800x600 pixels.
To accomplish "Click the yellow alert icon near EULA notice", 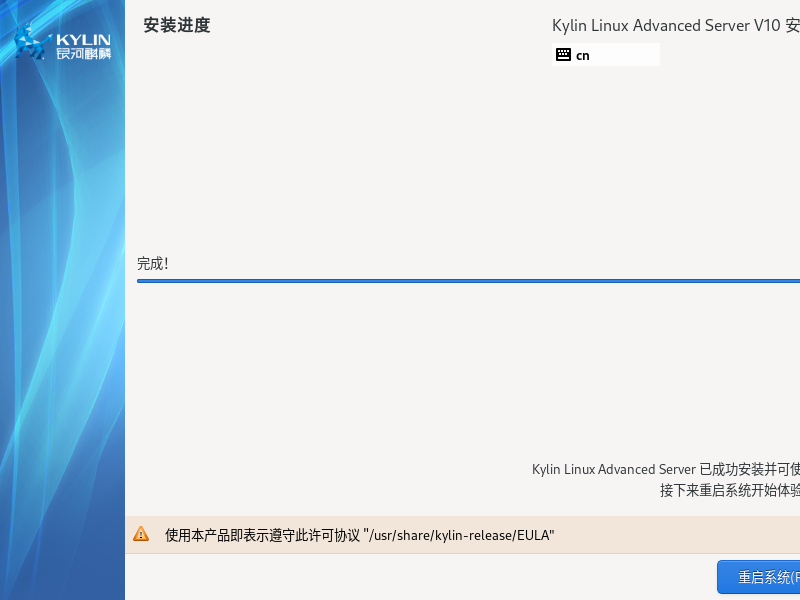I will click(x=141, y=533).
